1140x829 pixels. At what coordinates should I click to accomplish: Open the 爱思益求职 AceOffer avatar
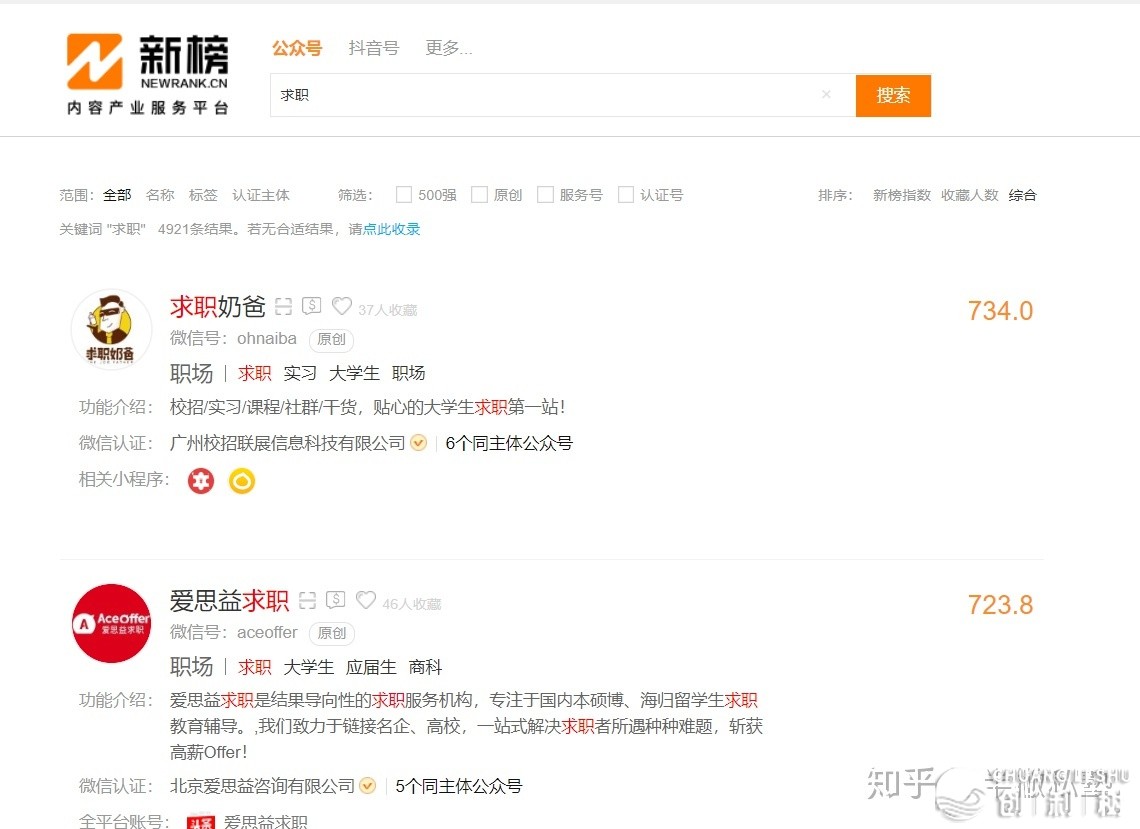[111, 623]
